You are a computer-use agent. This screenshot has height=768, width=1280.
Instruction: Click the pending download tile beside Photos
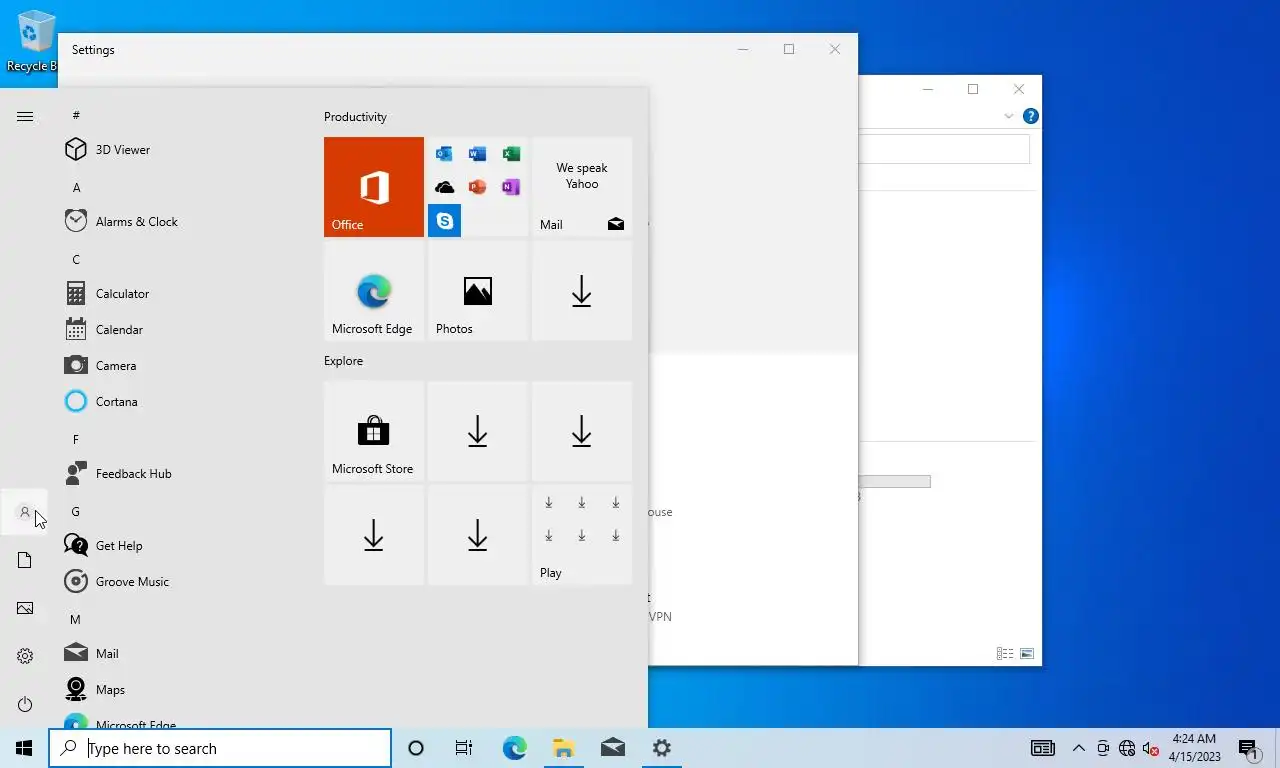click(582, 291)
